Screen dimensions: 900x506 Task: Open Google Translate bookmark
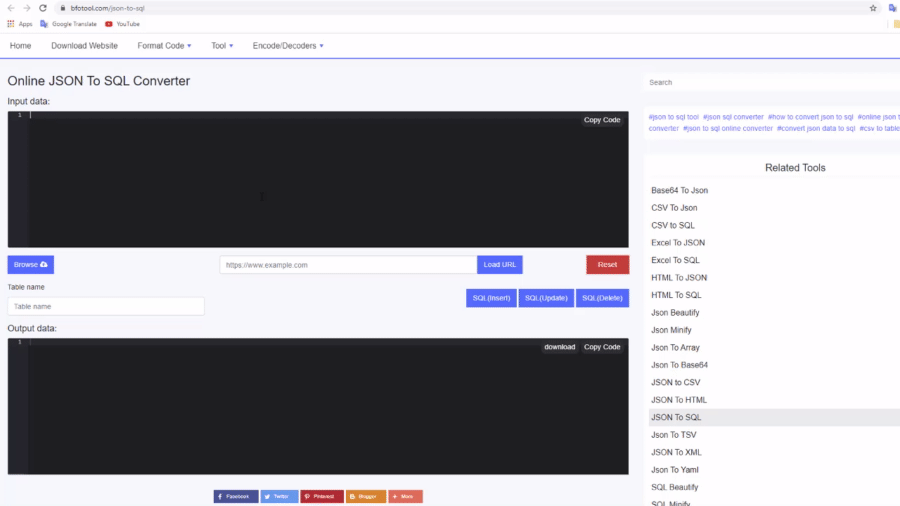click(69, 23)
